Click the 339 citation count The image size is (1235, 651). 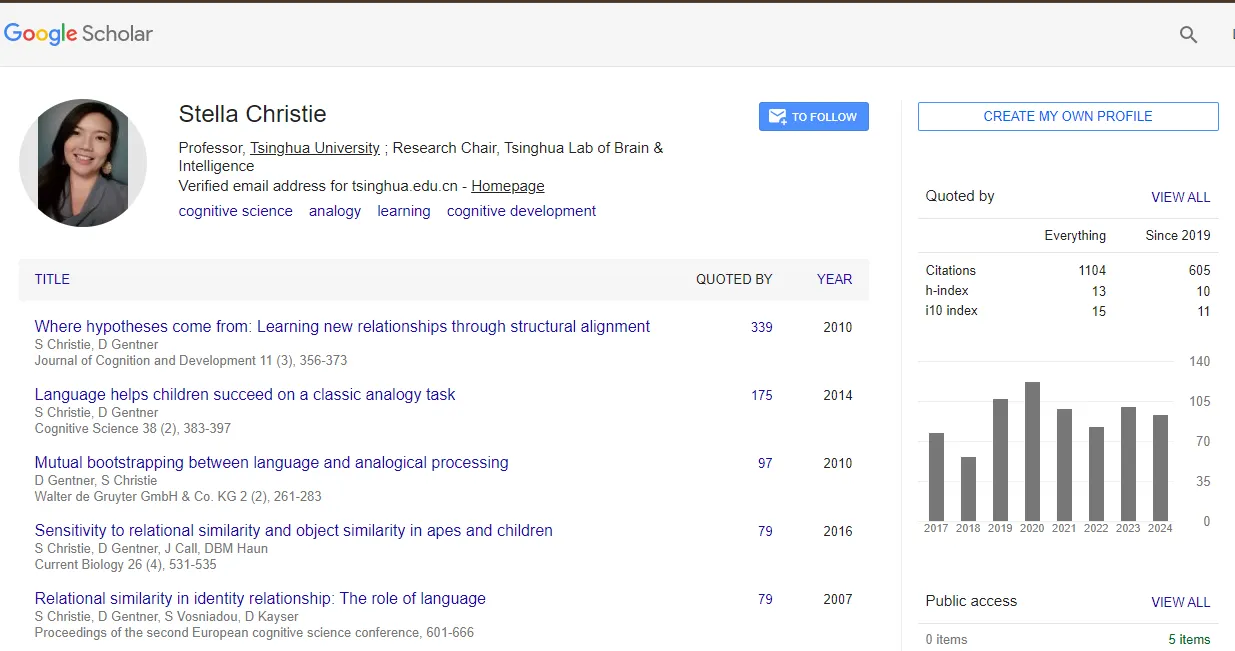pos(761,327)
